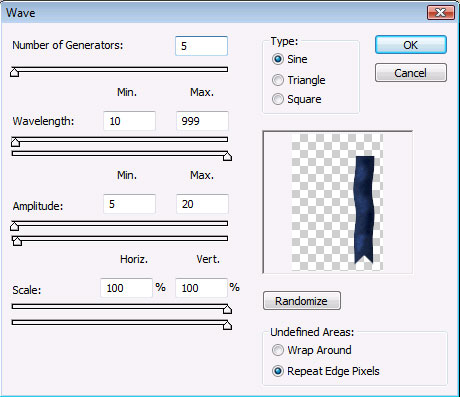Click the Number of Generators field
The image size is (460, 397).
tap(201, 46)
